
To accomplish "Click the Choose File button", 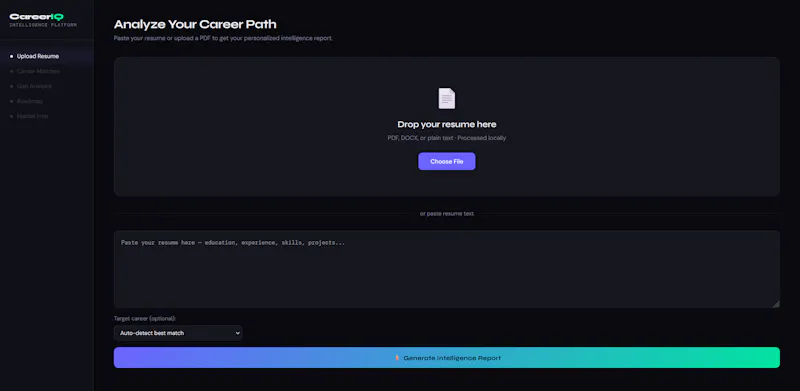I will 446,161.
